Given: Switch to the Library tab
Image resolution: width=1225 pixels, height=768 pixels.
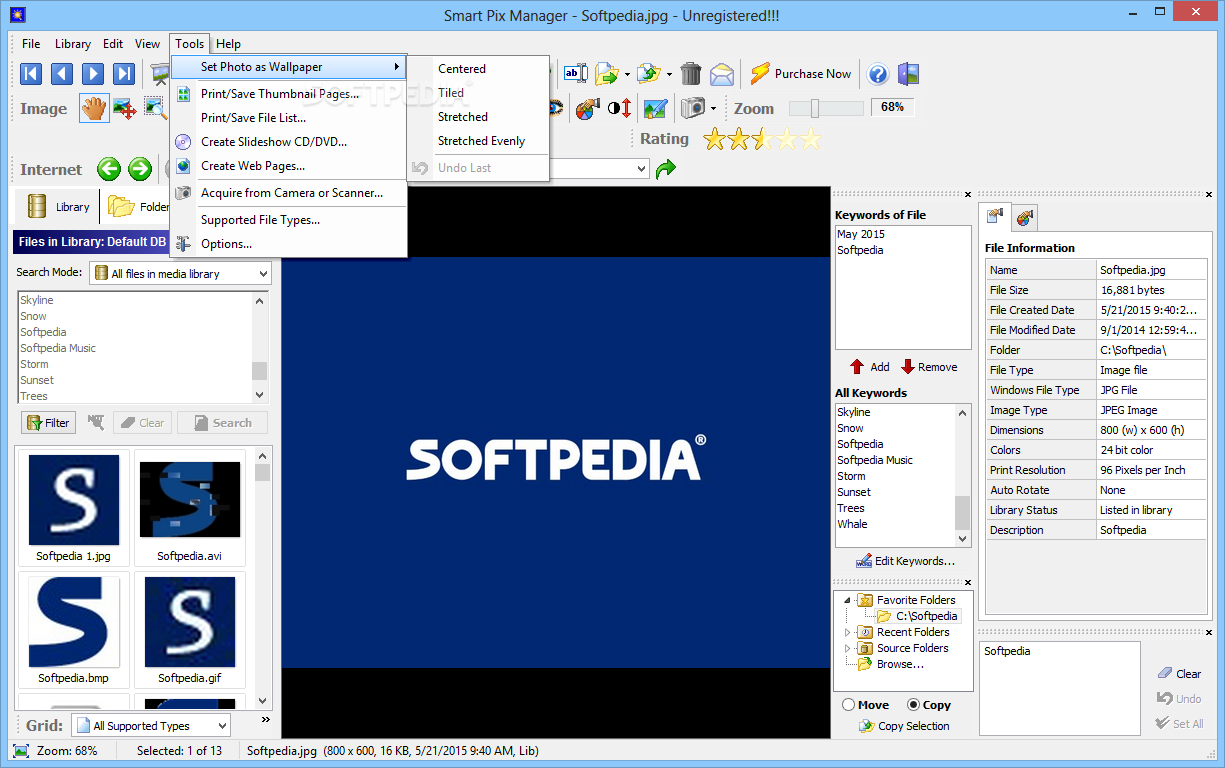Looking at the screenshot, I should point(57,207).
